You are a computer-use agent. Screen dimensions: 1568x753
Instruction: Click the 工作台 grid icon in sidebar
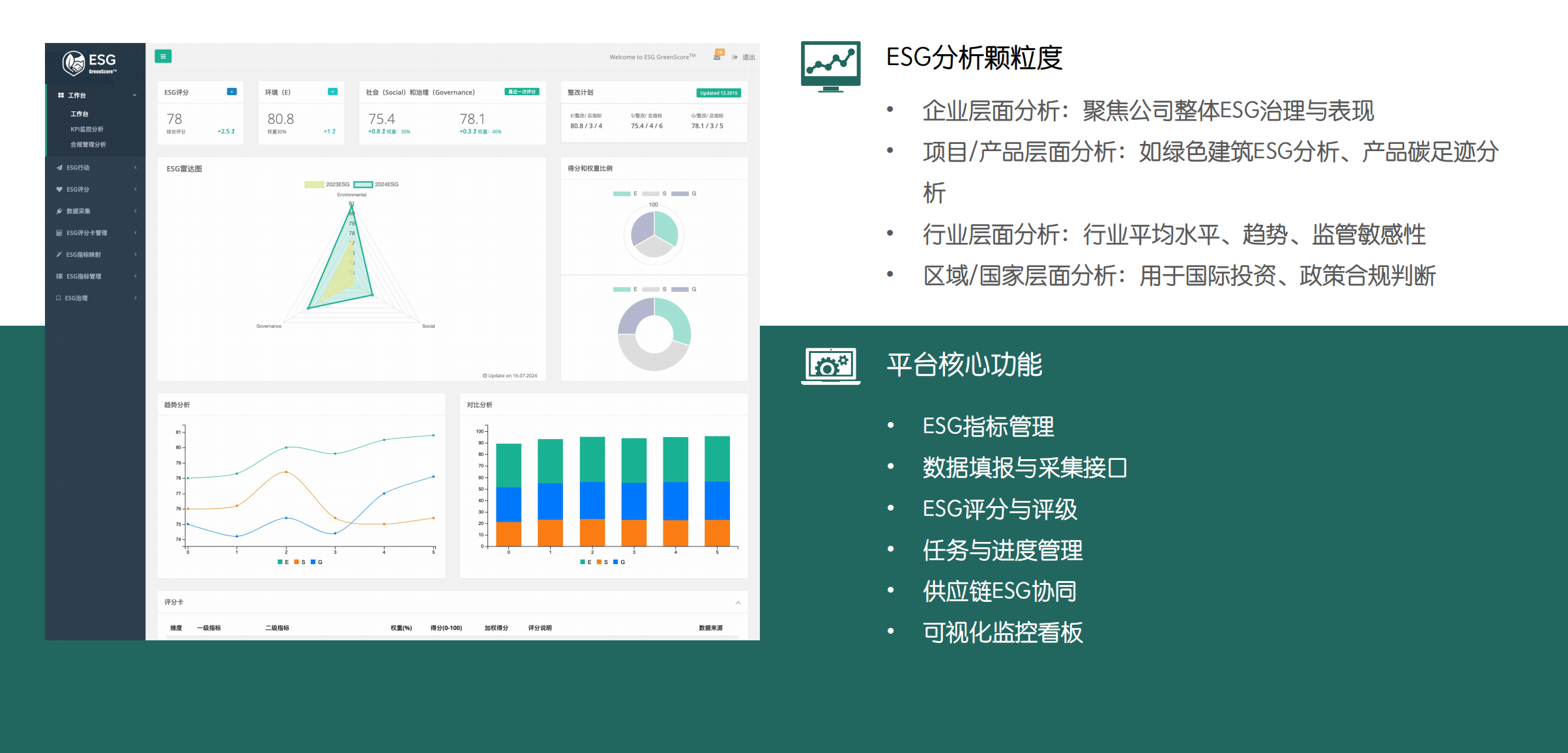click(x=61, y=95)
